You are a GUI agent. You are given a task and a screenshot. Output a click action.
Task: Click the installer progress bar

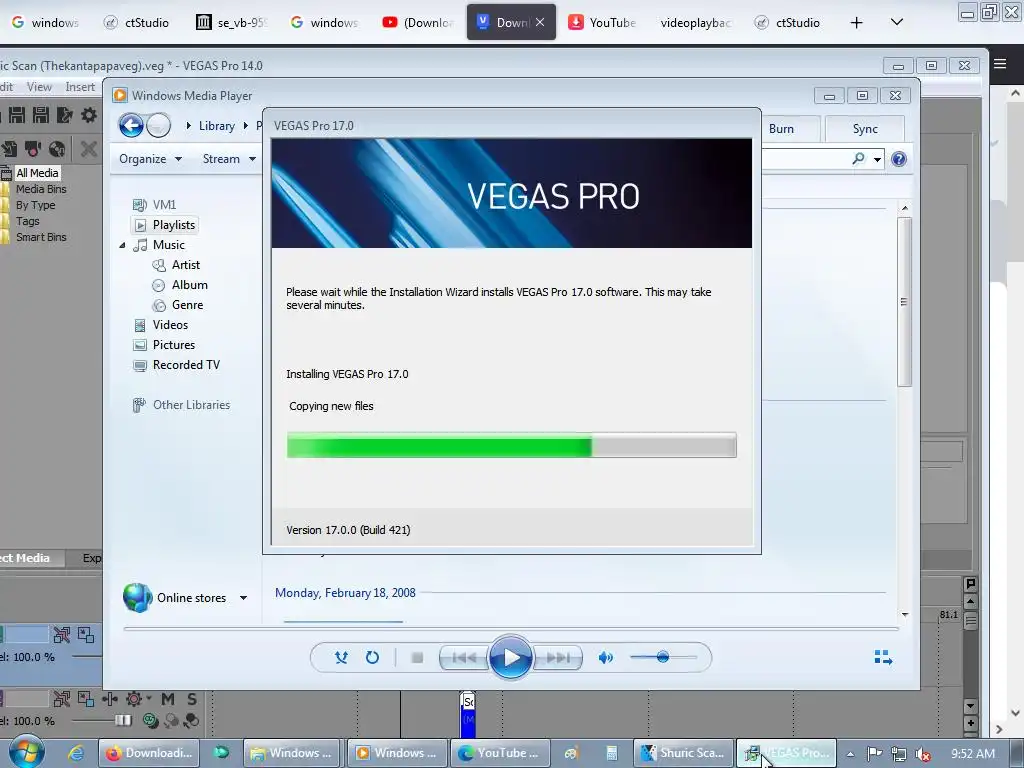tap(511, 445)
